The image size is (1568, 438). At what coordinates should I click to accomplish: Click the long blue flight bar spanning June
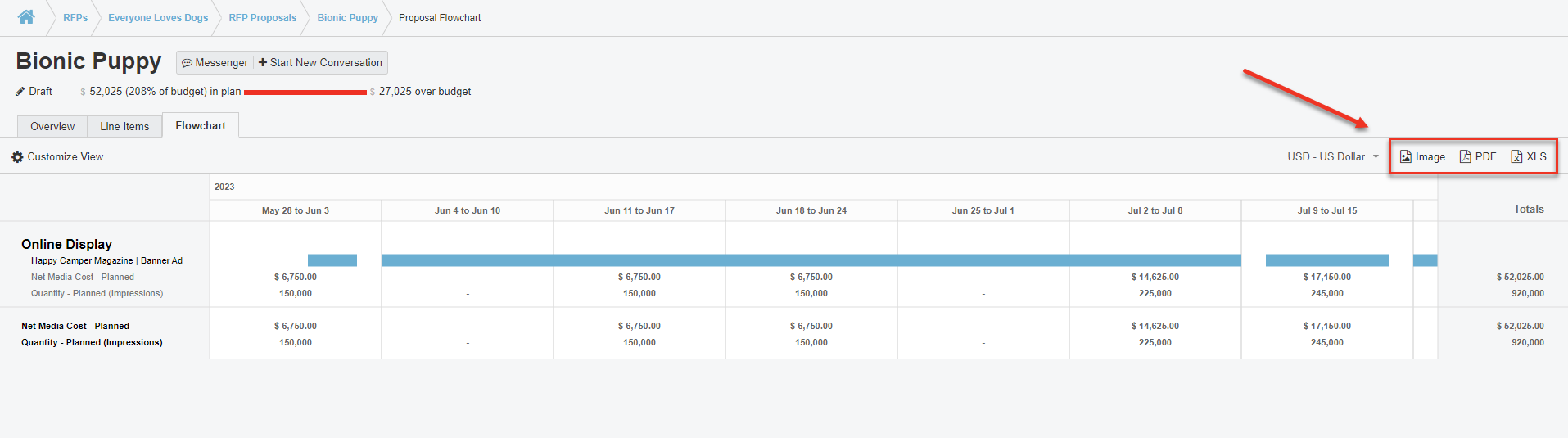811,260
